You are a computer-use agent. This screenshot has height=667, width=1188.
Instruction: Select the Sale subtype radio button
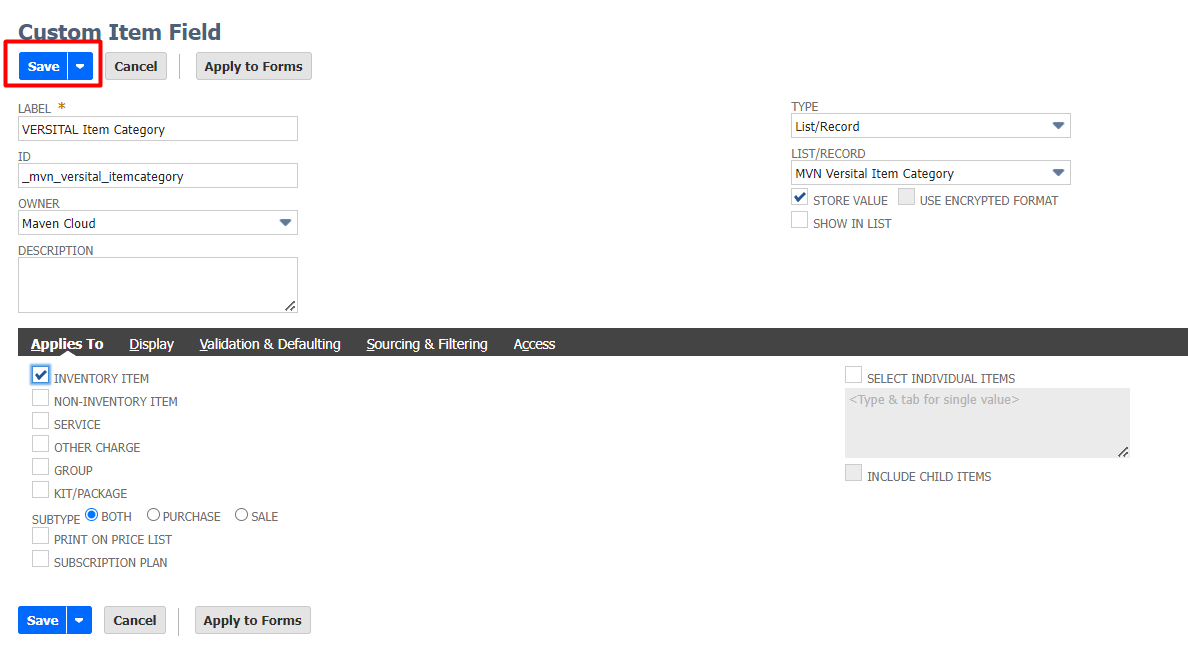241,515
